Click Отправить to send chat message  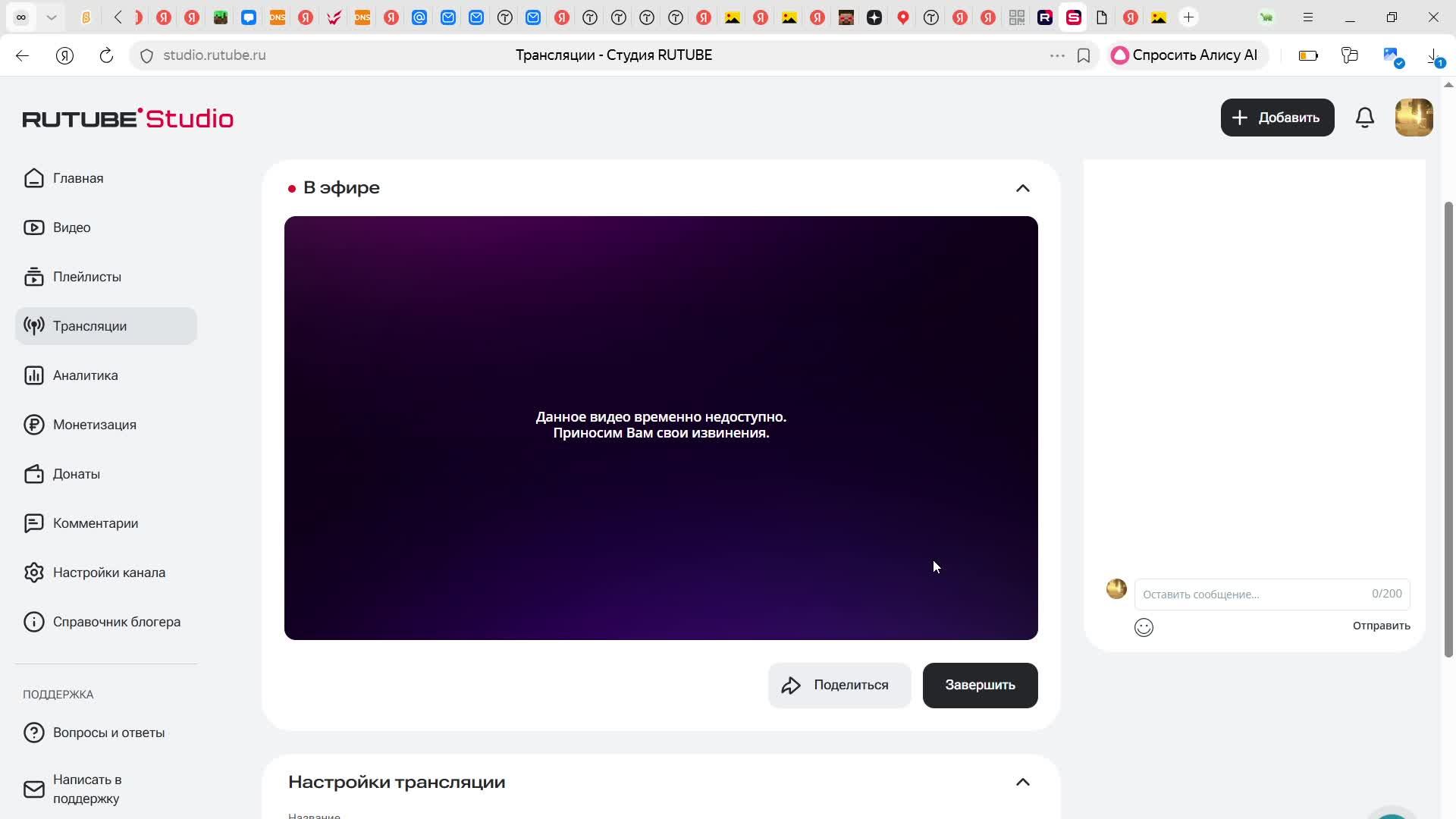1381,626
